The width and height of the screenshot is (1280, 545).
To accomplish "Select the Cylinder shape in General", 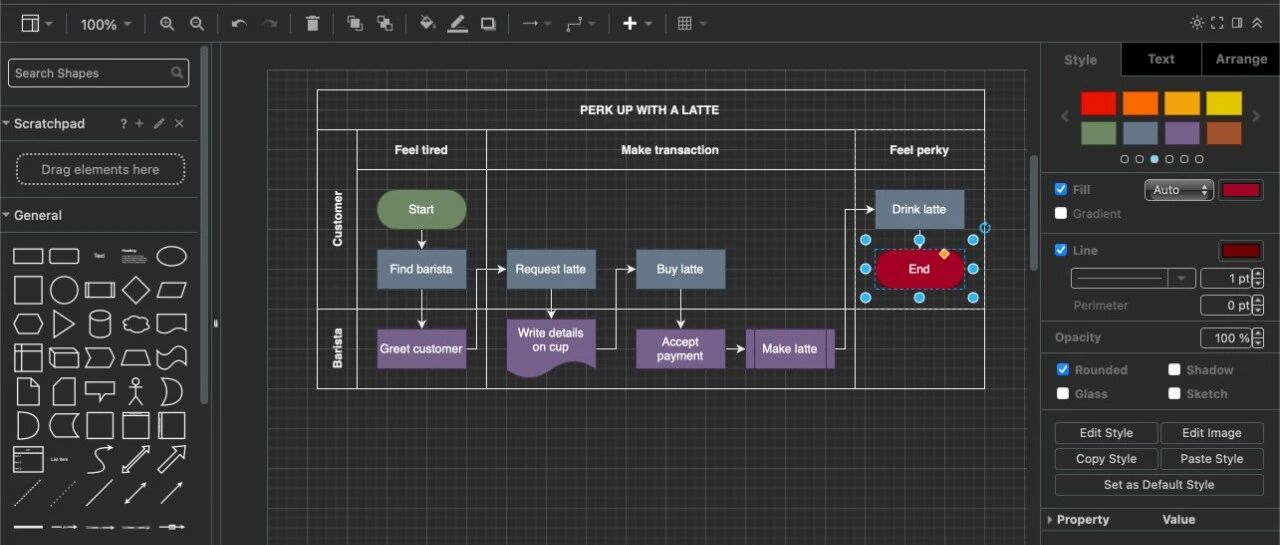I will click(x=100, y=324).
